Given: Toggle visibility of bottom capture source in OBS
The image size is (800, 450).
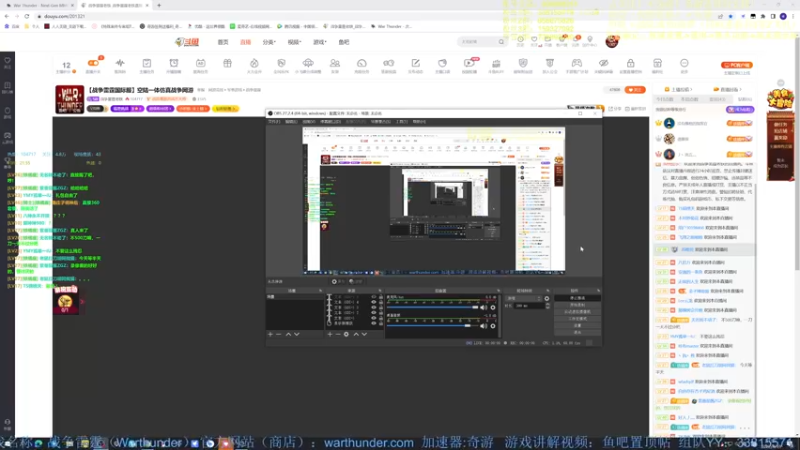Looking at the screenshot, I should click(x=373, y=323).
